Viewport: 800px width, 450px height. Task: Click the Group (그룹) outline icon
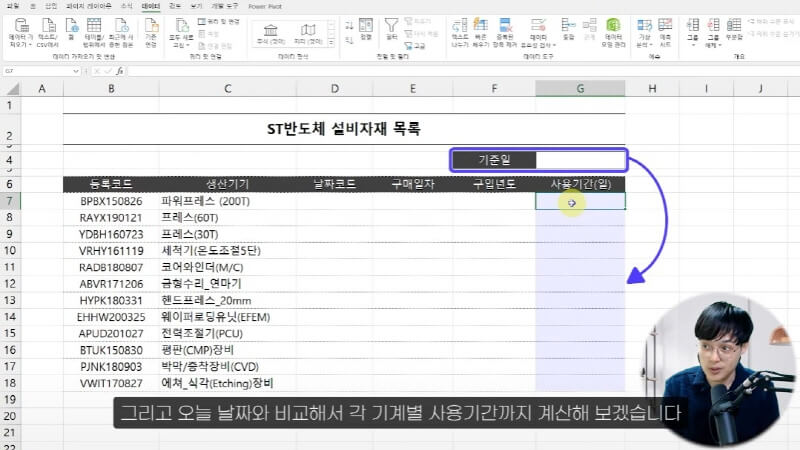(692, 26)
